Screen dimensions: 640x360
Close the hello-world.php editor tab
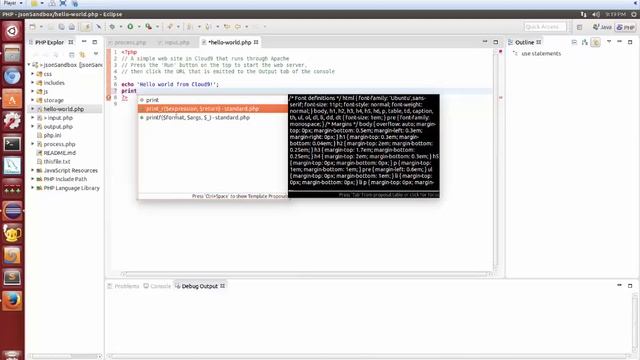coord(256,42)
